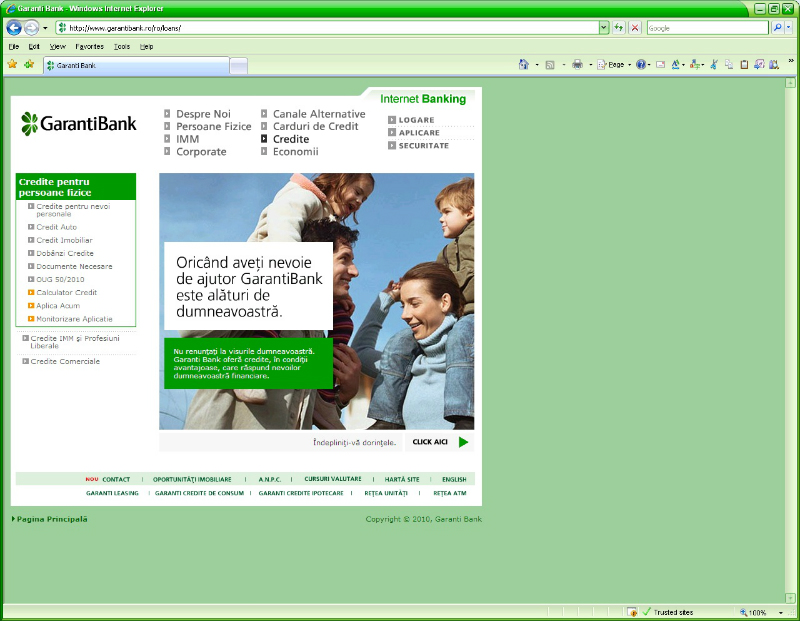Expand the command bar overflow chevron
The height and width of the screenshot is (621, 800).
click(x=791, y=61)
